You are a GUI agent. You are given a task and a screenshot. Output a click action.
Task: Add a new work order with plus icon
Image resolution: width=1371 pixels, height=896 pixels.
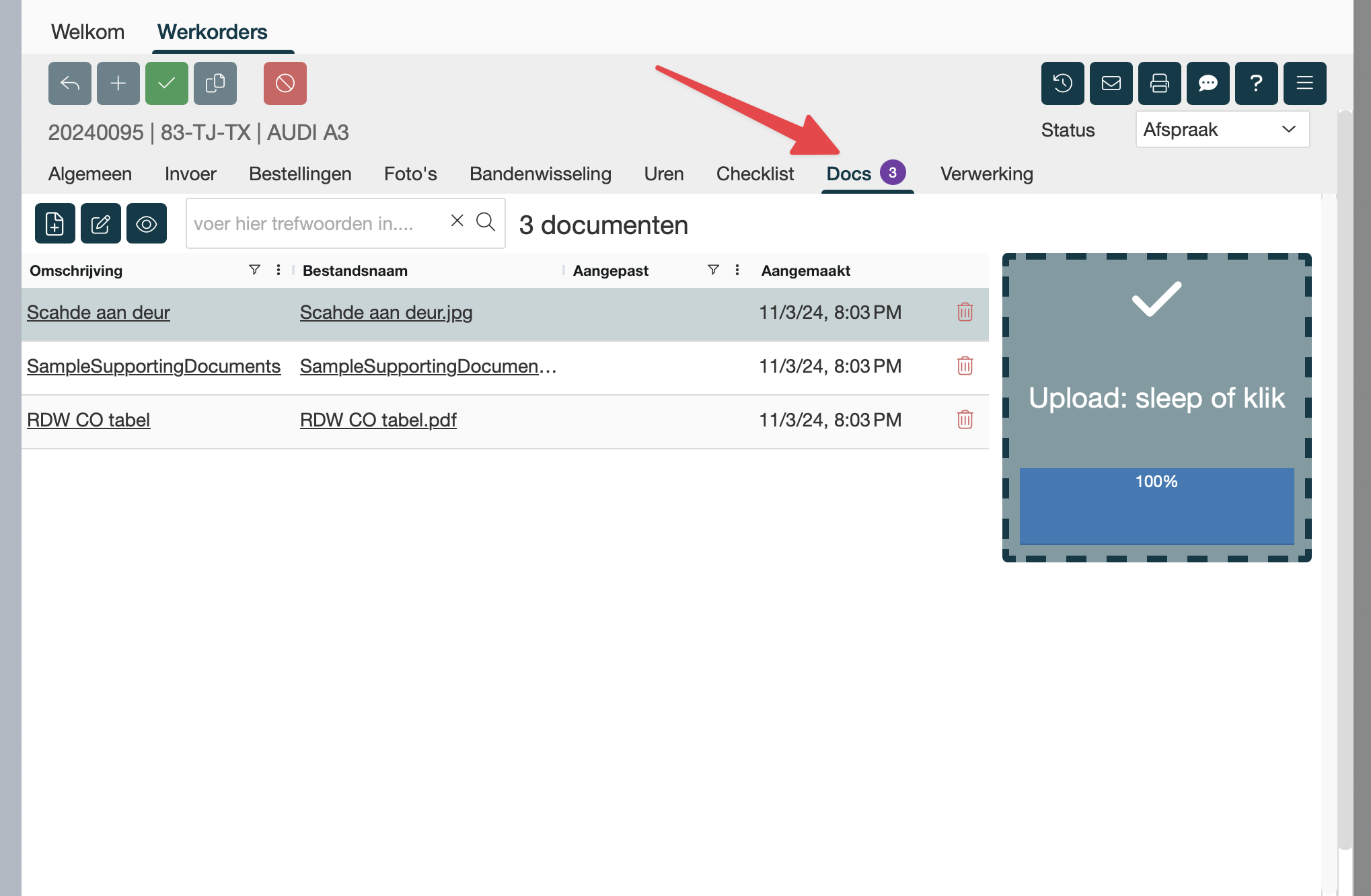tap(118, 83)
